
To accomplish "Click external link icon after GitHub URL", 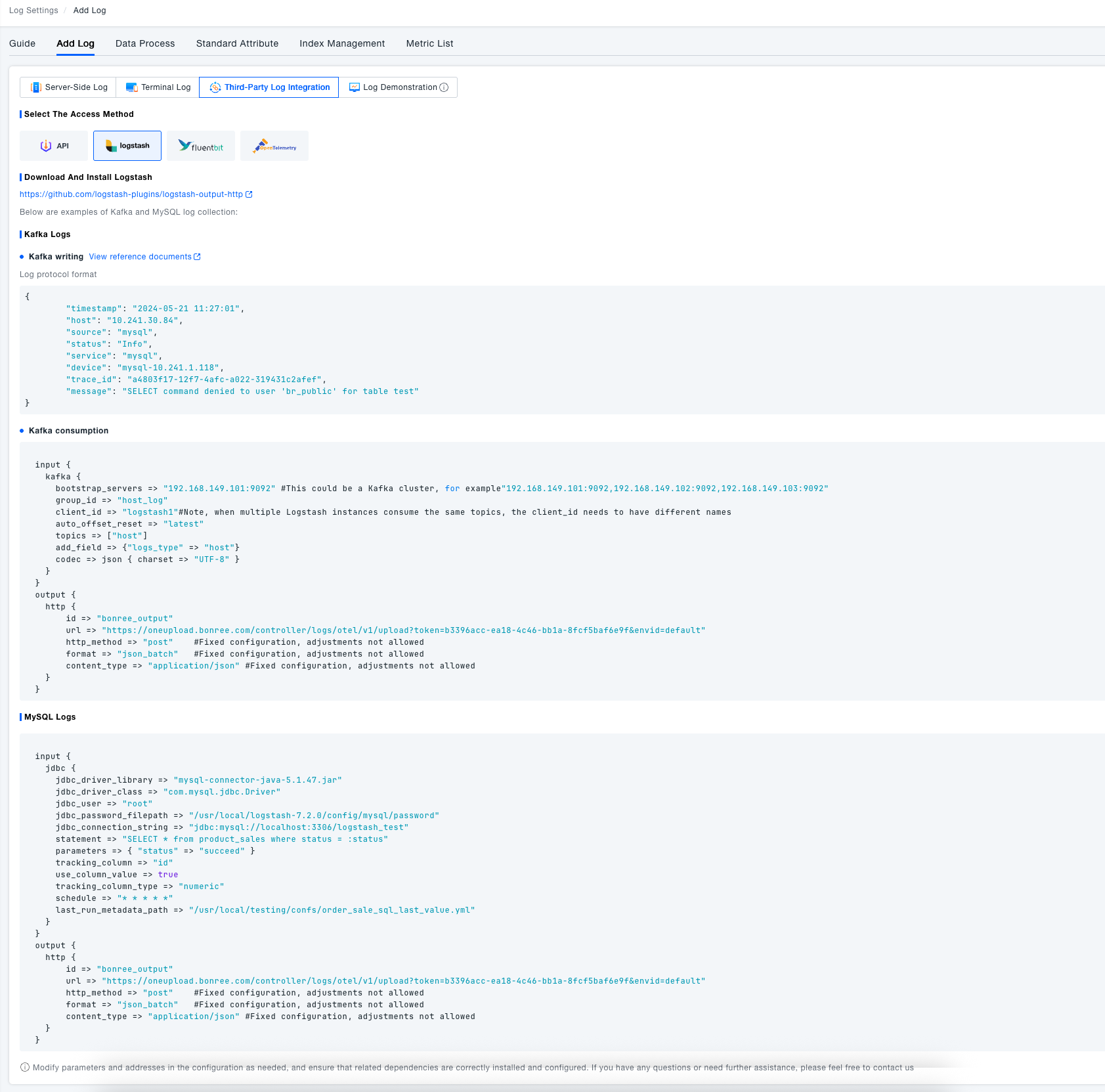I will tap(249, 194).
